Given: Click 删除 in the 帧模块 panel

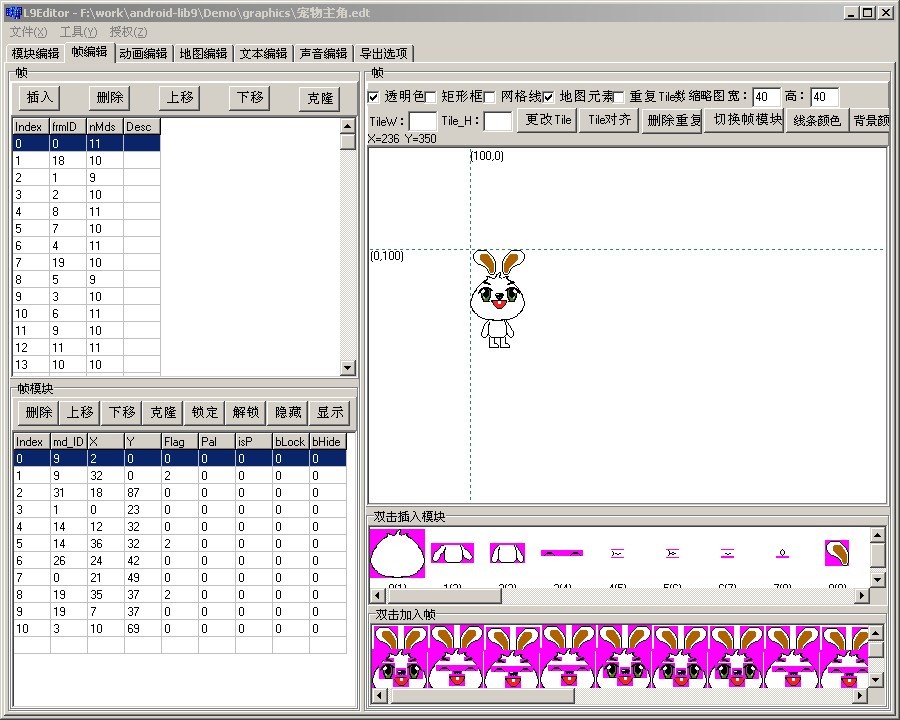Looking at the screenshot, I should click(38, 412).
